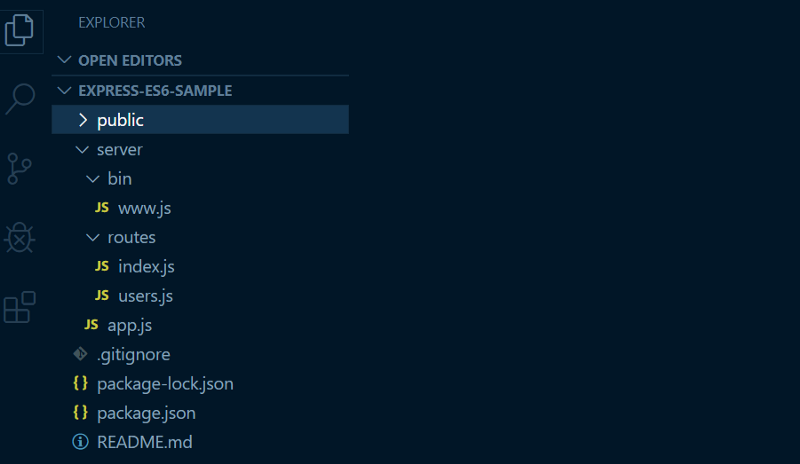
Task: Open the Extensions blocks icon
Action: pos(19,307)
